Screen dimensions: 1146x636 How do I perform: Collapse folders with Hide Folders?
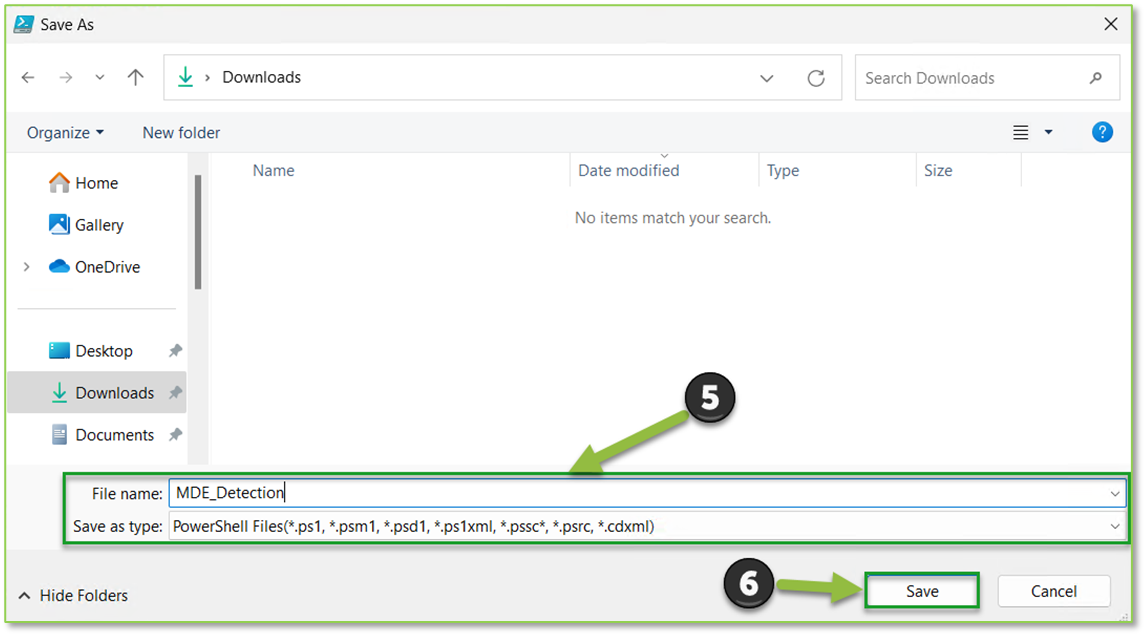73,595
